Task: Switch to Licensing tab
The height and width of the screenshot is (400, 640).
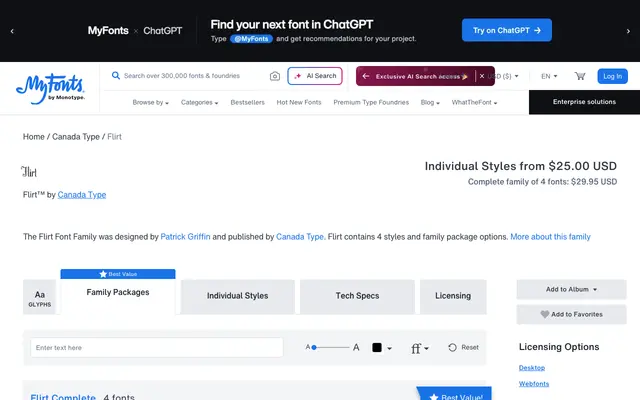Action: coord(453,296)
